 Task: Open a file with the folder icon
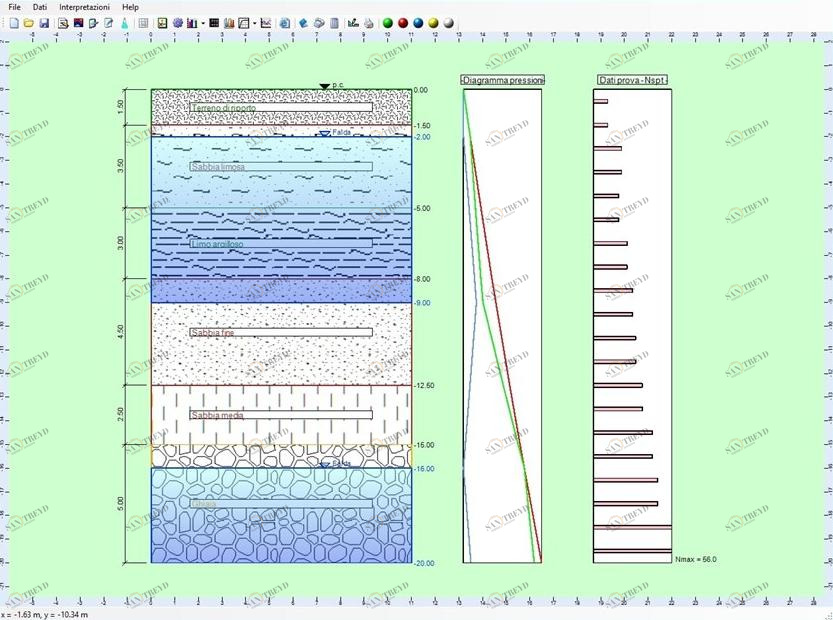29,22
